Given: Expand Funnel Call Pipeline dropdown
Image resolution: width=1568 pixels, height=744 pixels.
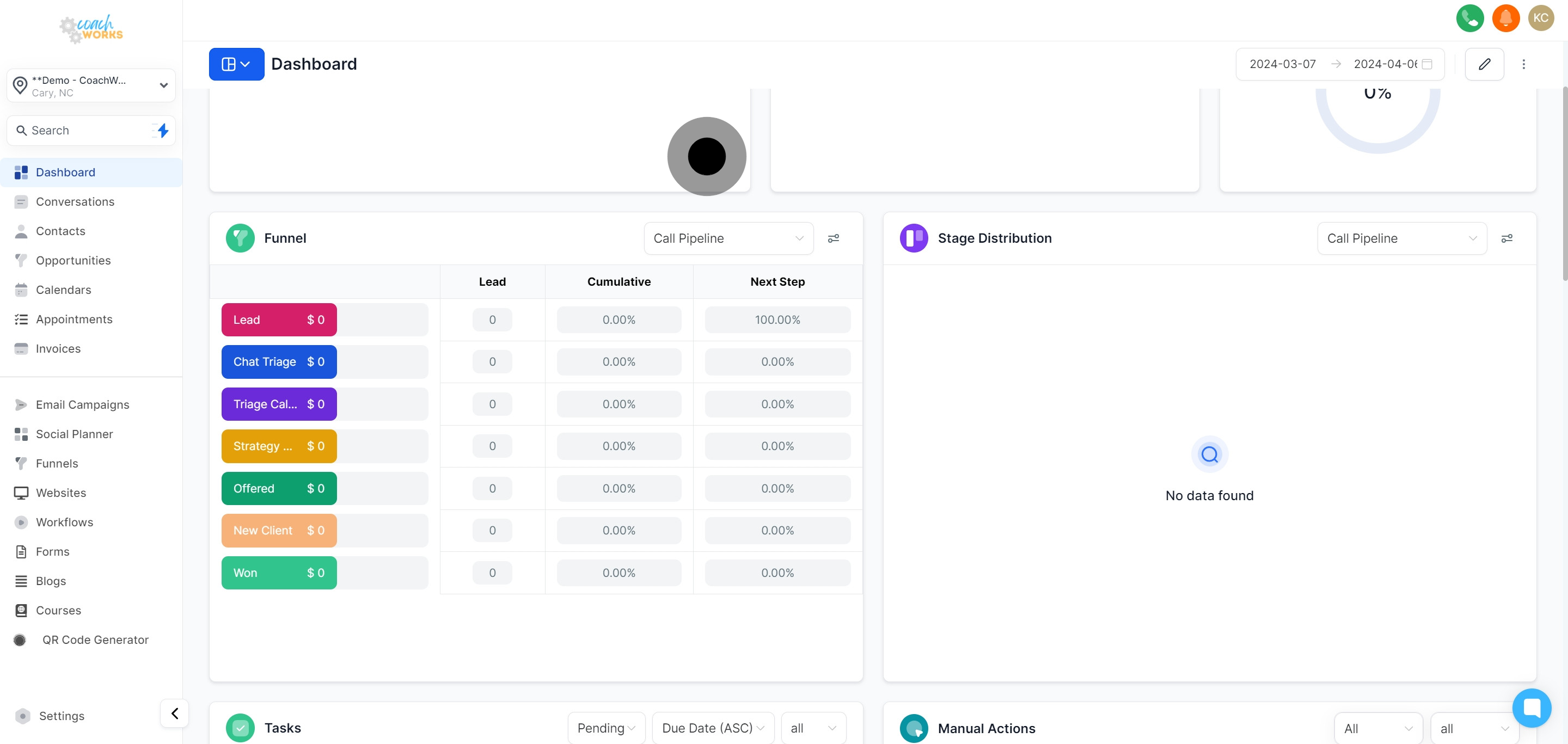Looking at the screenshot, I should 728,238.
